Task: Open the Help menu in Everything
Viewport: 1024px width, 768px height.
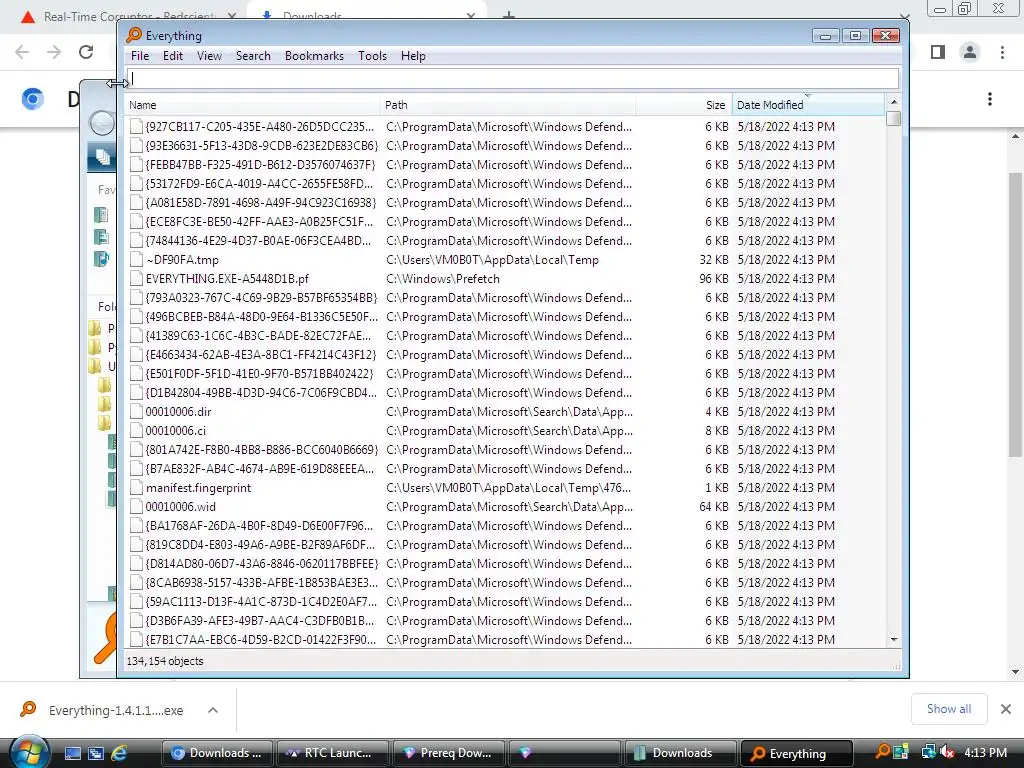Action: tap(413, 56)
